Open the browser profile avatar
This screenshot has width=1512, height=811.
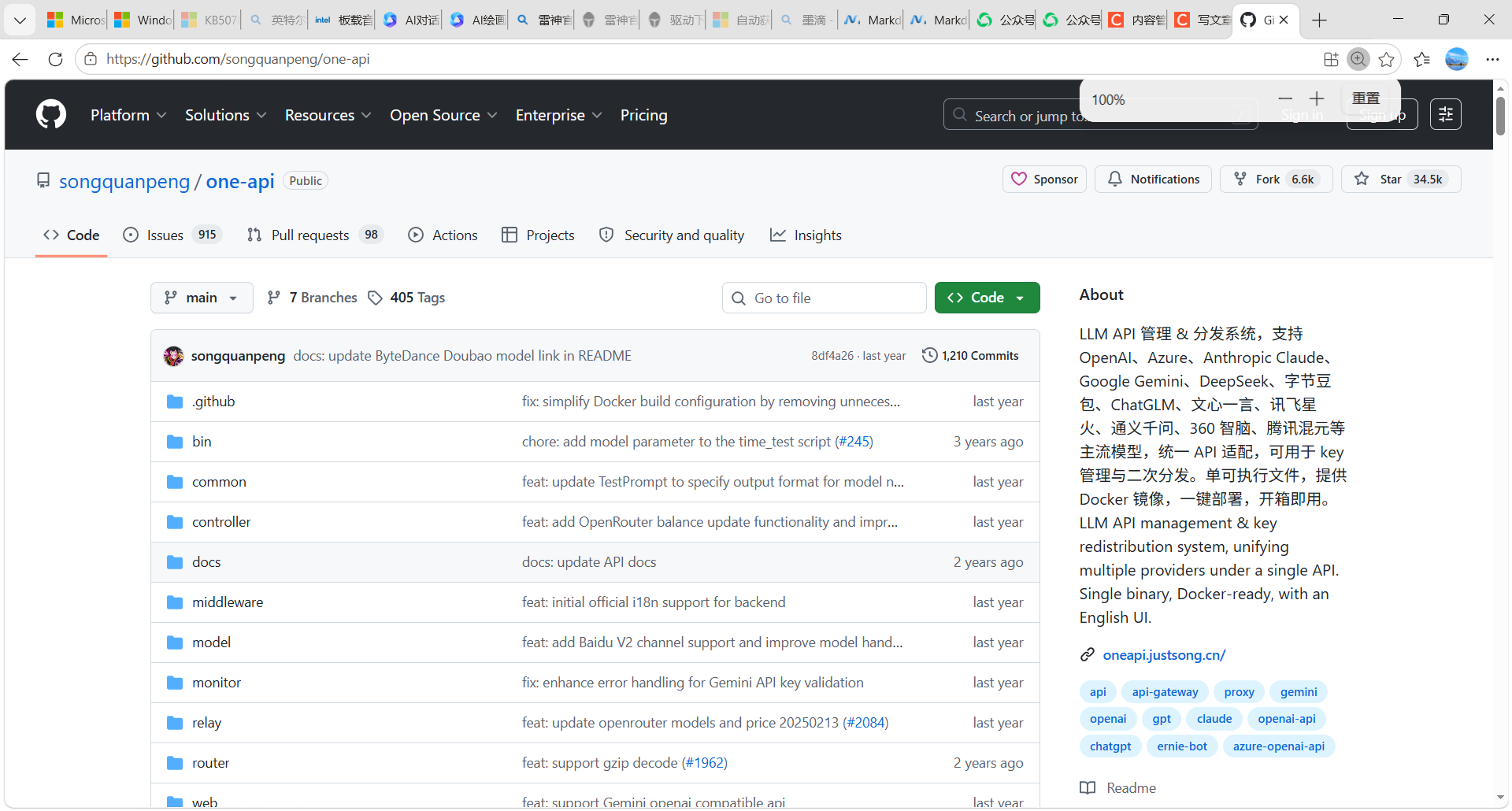(1457, 59)
